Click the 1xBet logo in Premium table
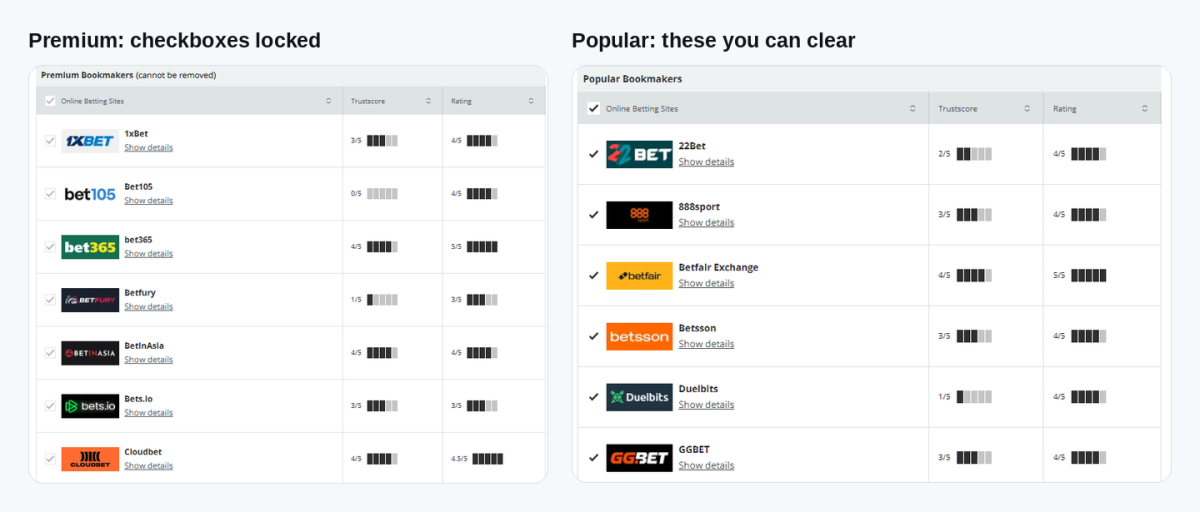This screenshot has width=1200, height=512. tap(90, 141)
